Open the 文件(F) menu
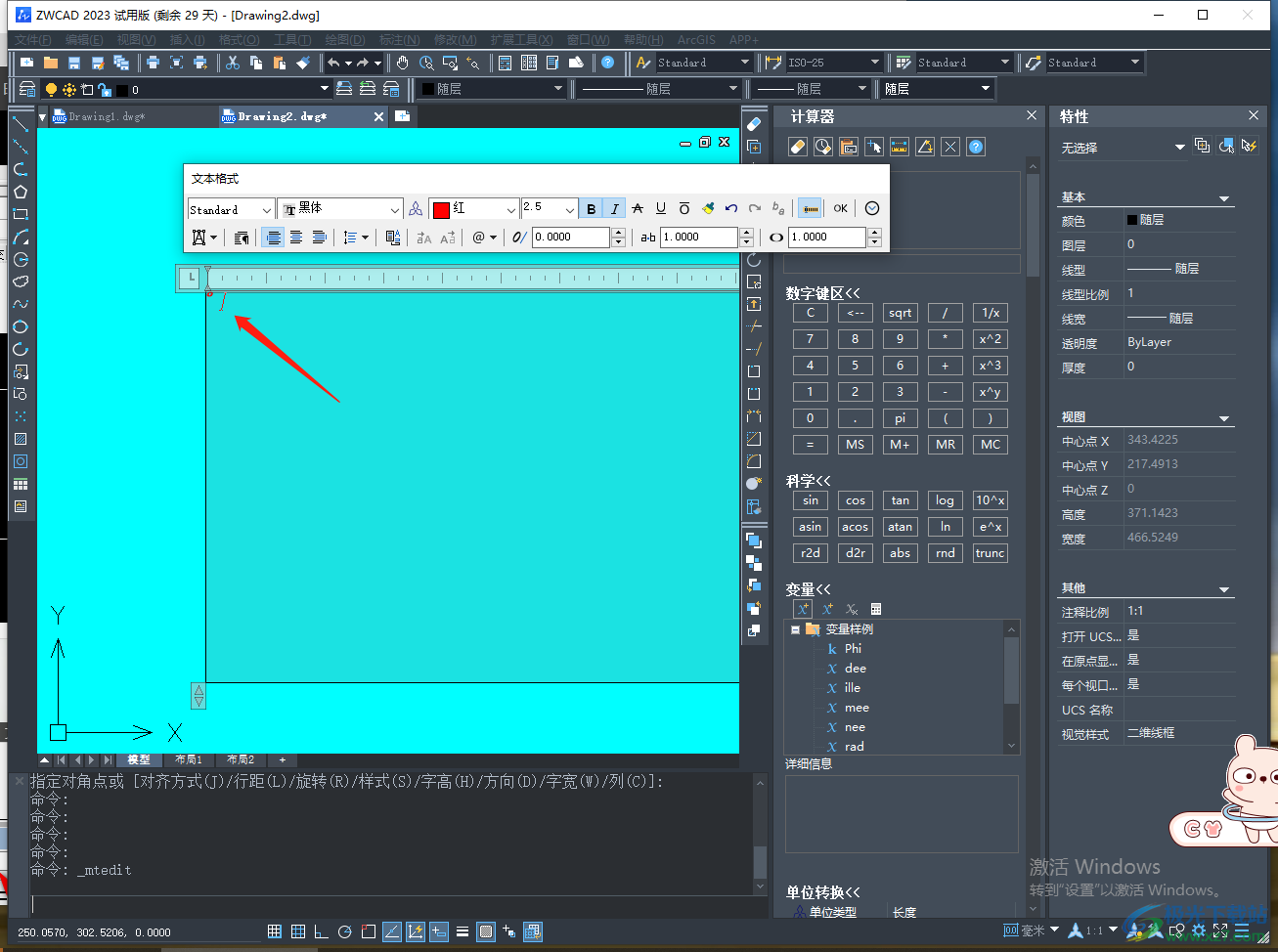This screenshot has width=1278, height=952. pyautogui.click(x=33, y=40)
